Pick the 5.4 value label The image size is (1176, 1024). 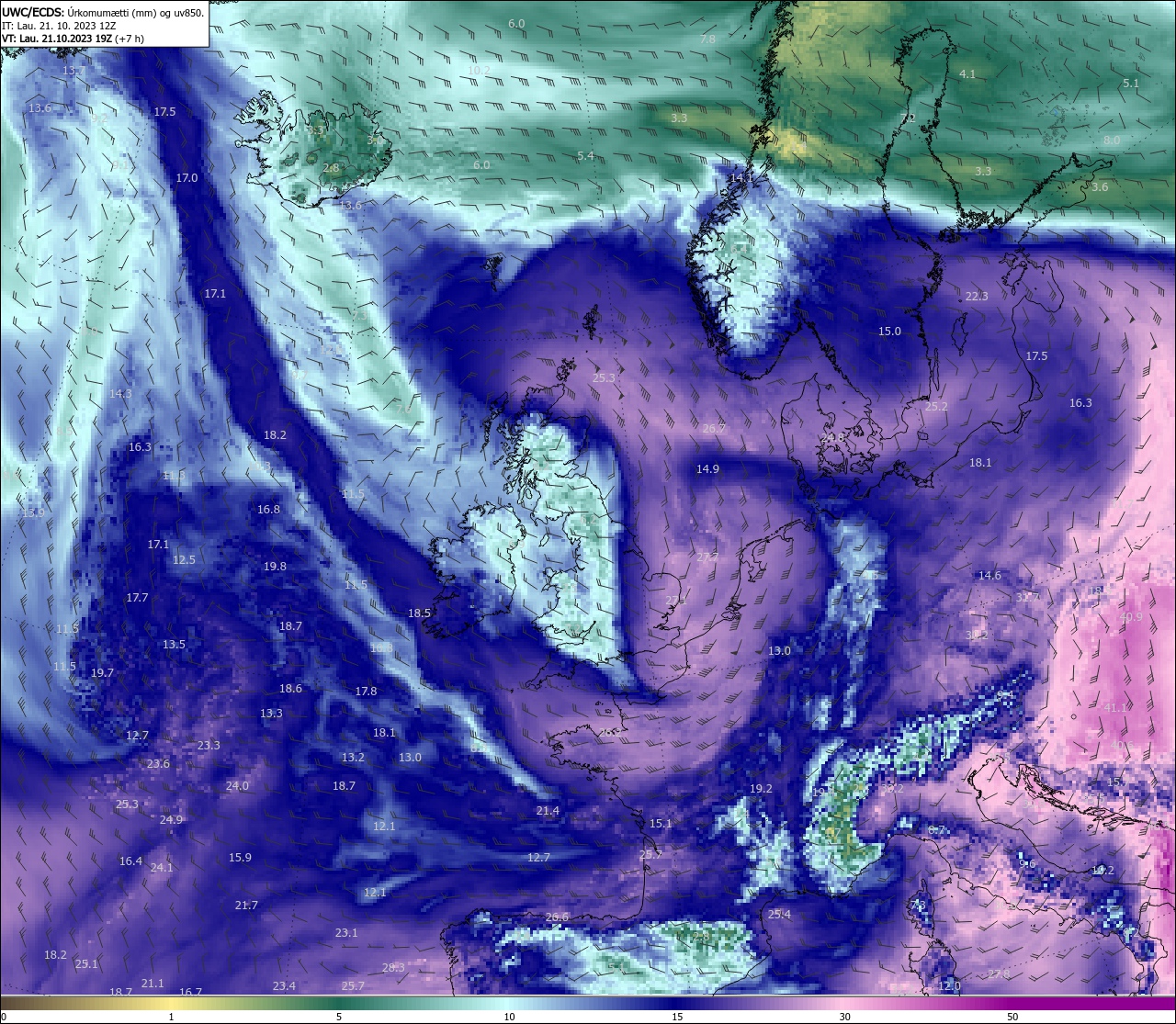pyautogui.click(x=585, y=156)
